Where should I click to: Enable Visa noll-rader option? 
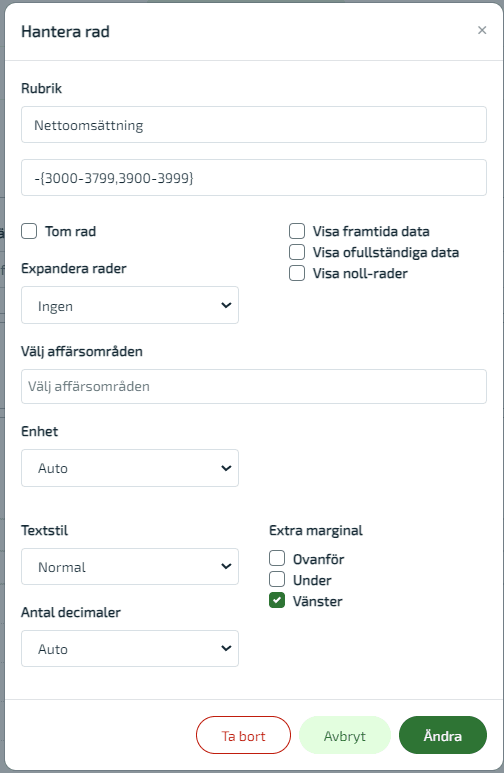[297, 273]
